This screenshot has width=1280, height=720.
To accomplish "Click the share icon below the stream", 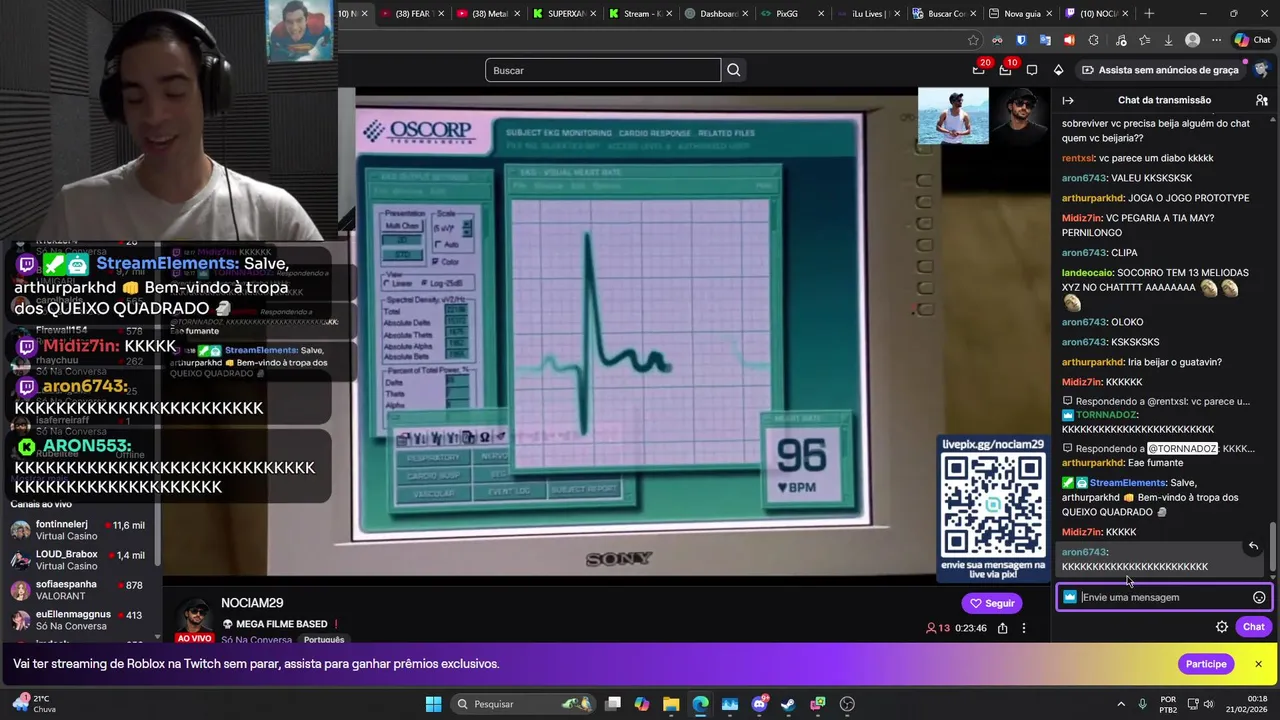I will click(x=1002, y=628).
